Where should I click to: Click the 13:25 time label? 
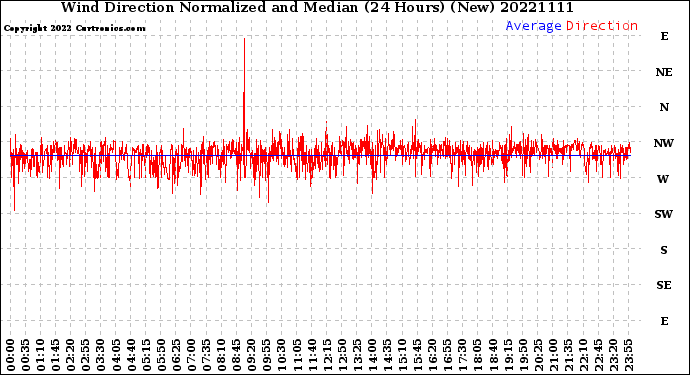pos(357,355)
